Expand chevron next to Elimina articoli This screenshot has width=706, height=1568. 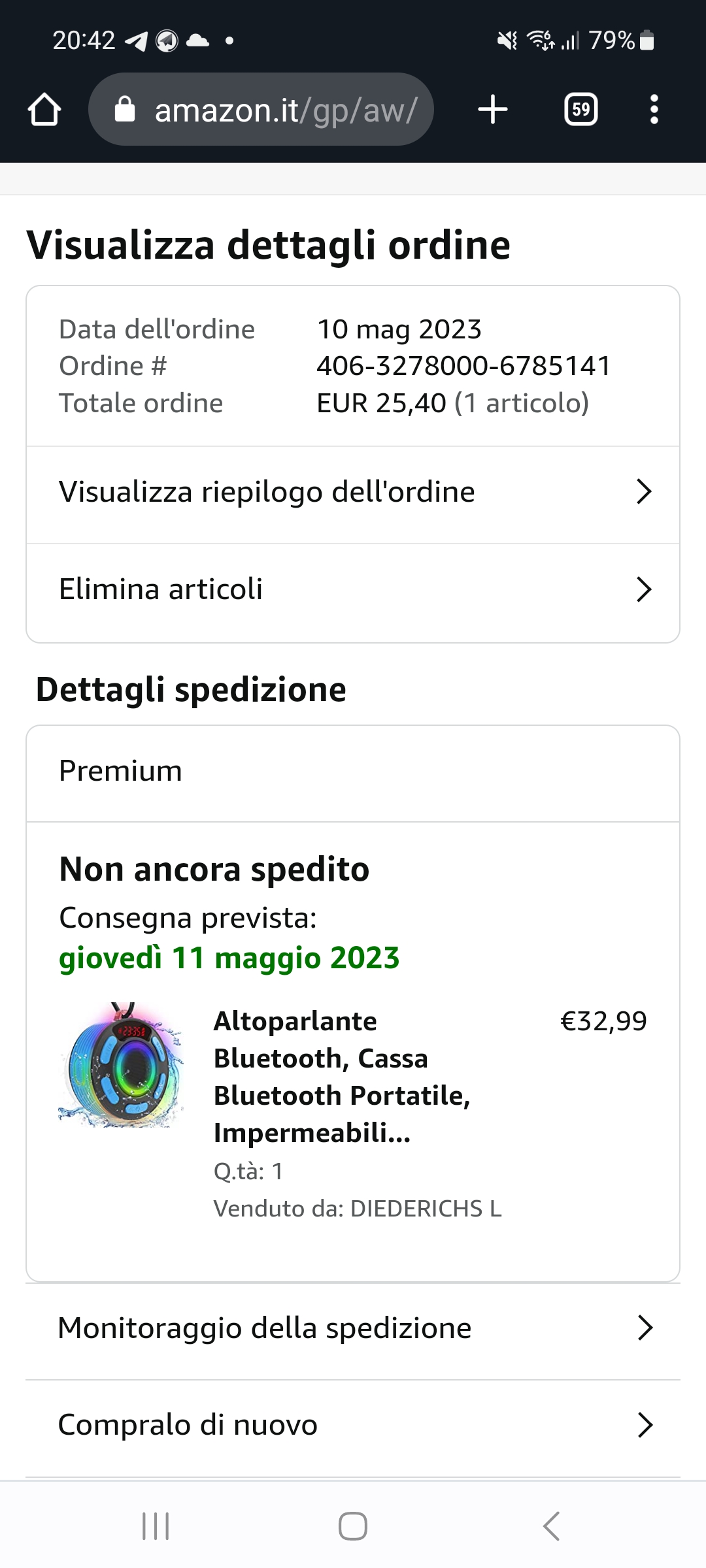coord(644,589)
